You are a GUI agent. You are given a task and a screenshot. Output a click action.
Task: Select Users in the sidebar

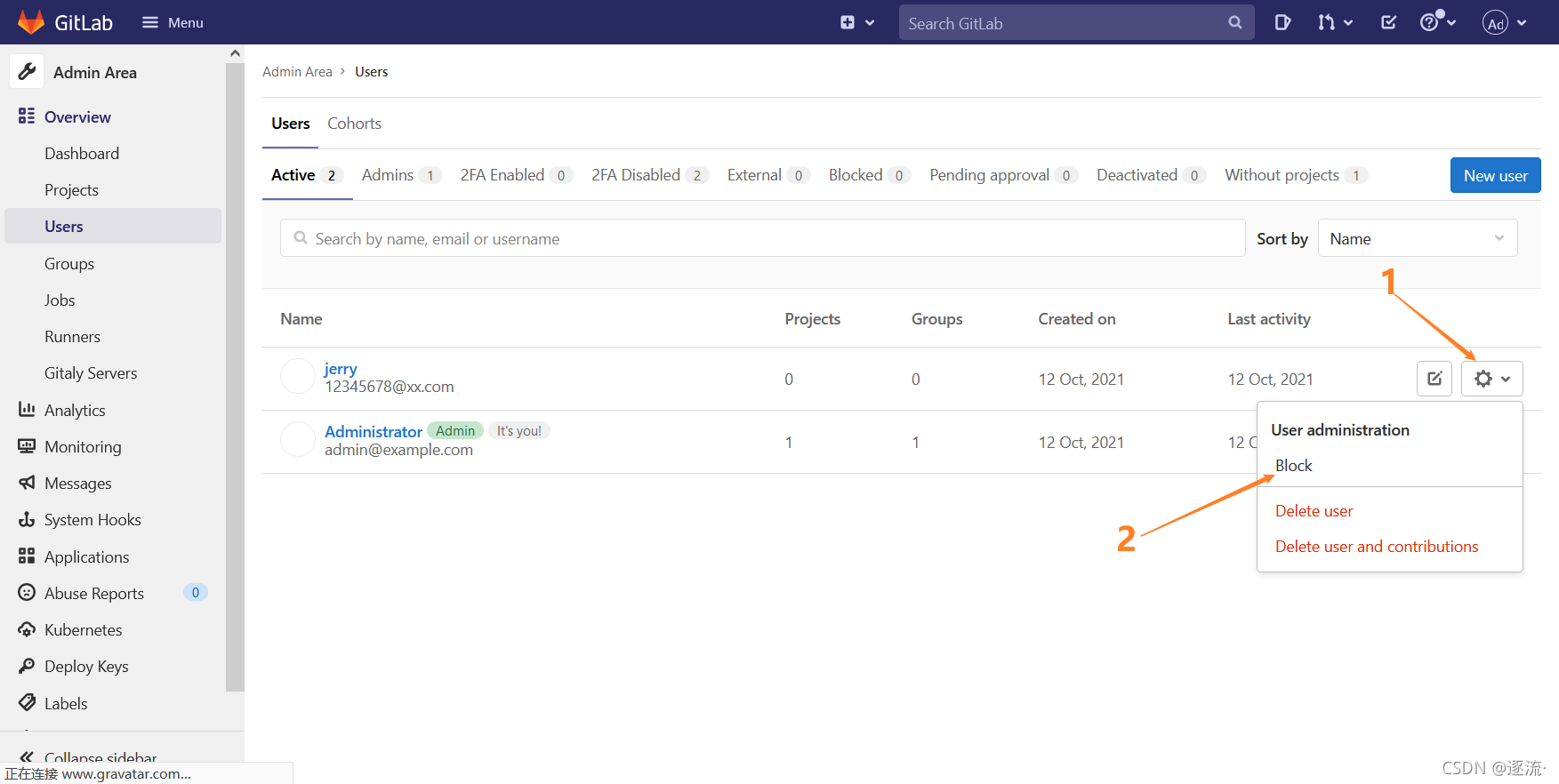[x=113, y=226]
